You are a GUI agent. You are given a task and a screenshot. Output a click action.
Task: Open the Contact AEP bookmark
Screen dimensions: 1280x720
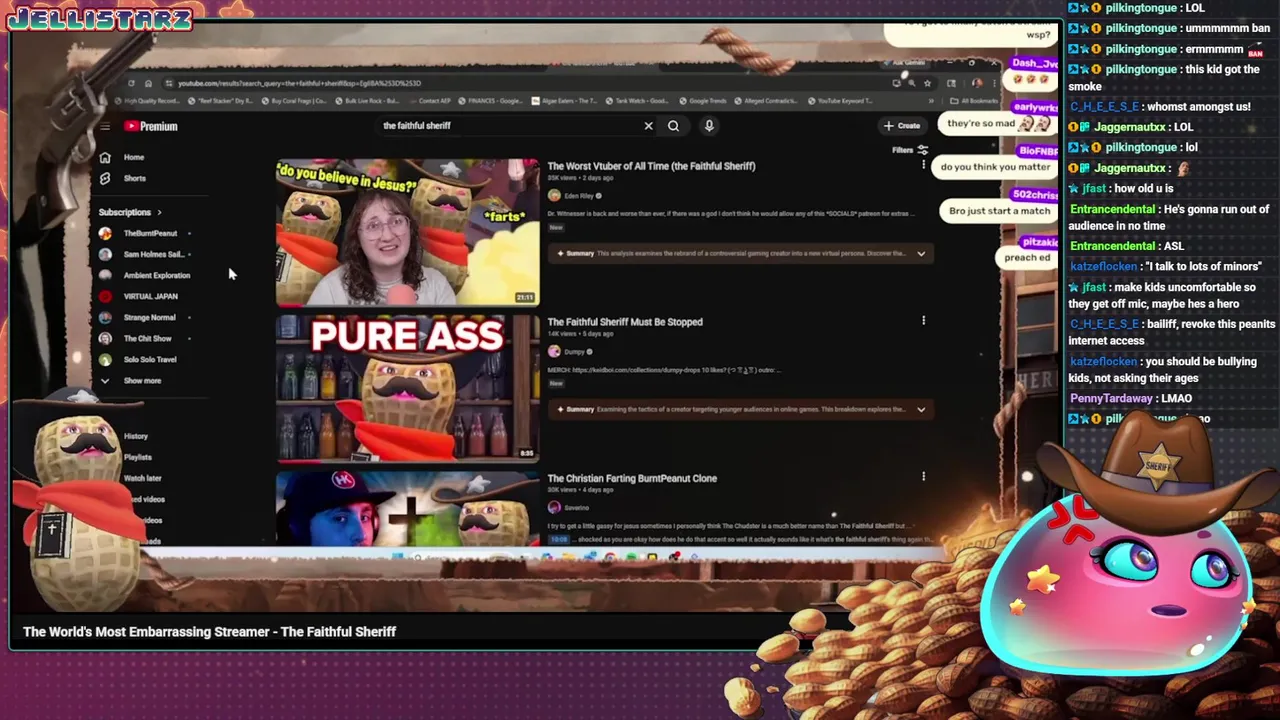coord(429,101)
